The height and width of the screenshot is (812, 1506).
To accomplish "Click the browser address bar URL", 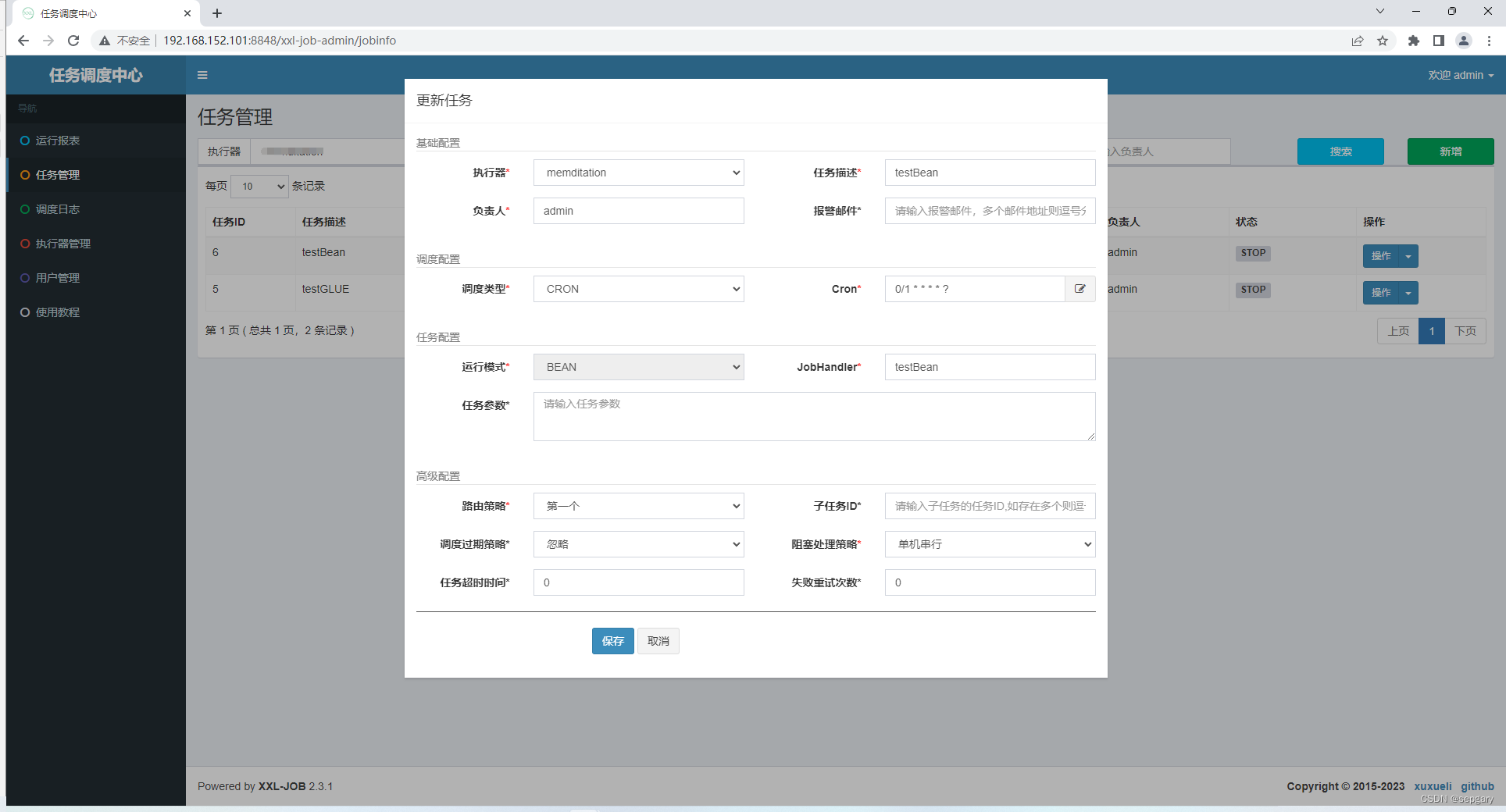I will pos(280,41).
